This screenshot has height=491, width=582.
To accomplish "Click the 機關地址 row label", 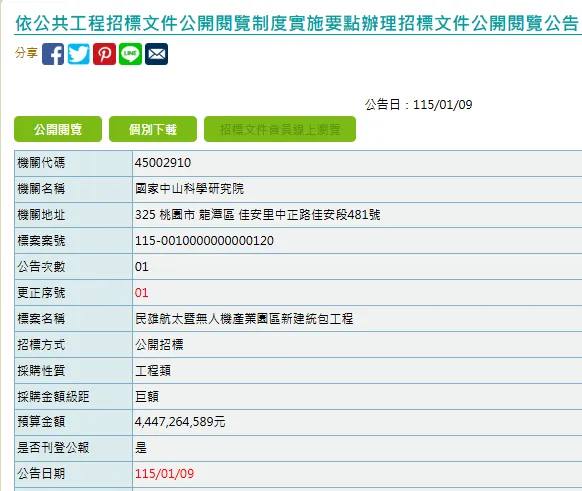I will point(41,215).
